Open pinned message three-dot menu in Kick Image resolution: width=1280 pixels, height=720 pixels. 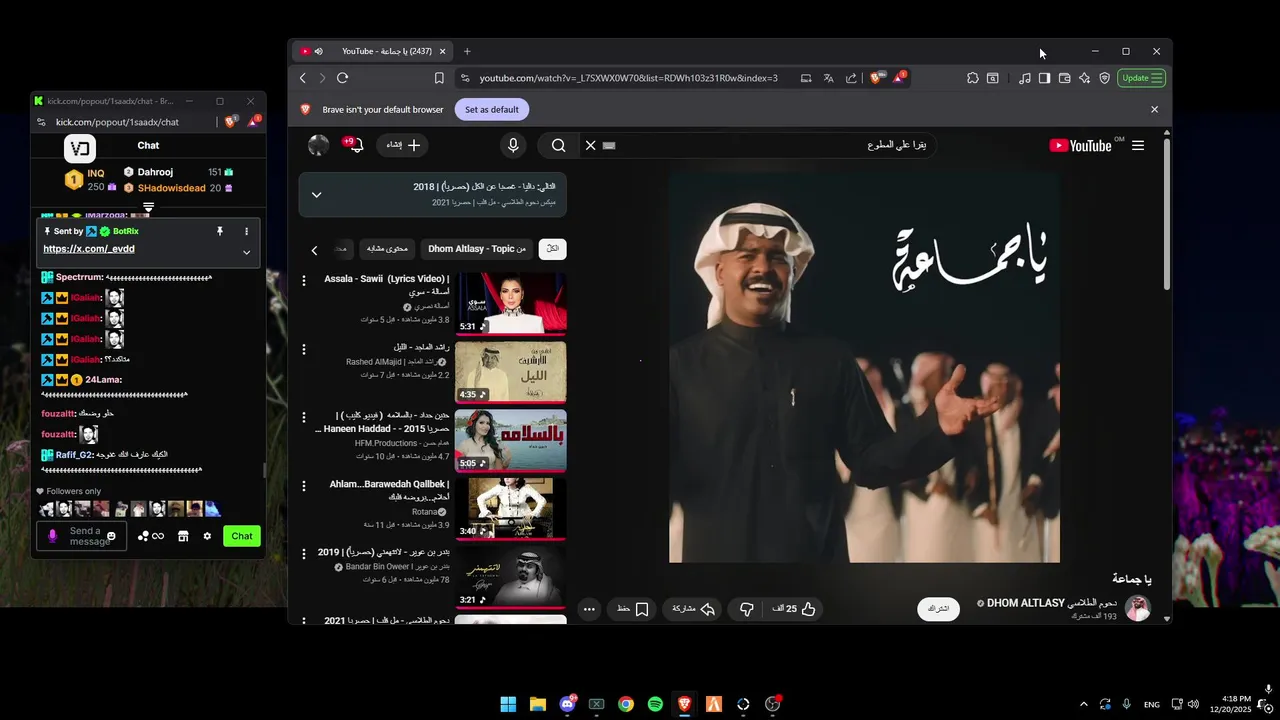pos(246,231)
